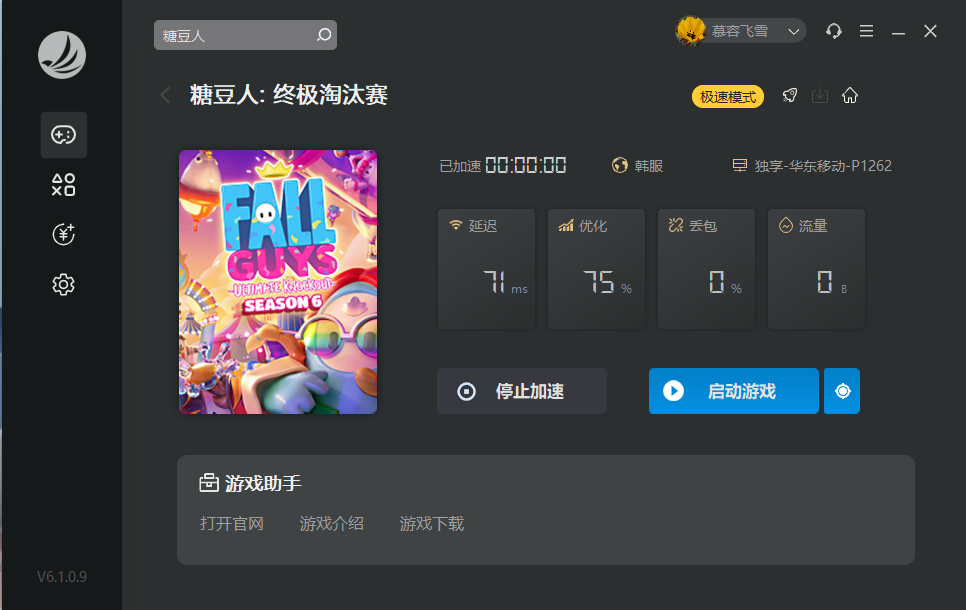Open Fall Guys cover artwork
Viewport: 966px width, 610px height.
click(x=278, y=282)
